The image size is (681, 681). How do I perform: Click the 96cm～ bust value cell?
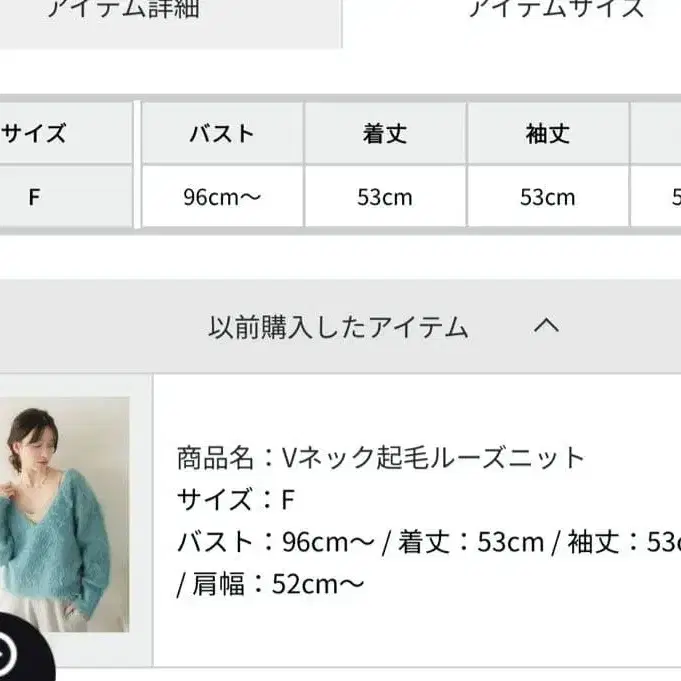point(222,197)
